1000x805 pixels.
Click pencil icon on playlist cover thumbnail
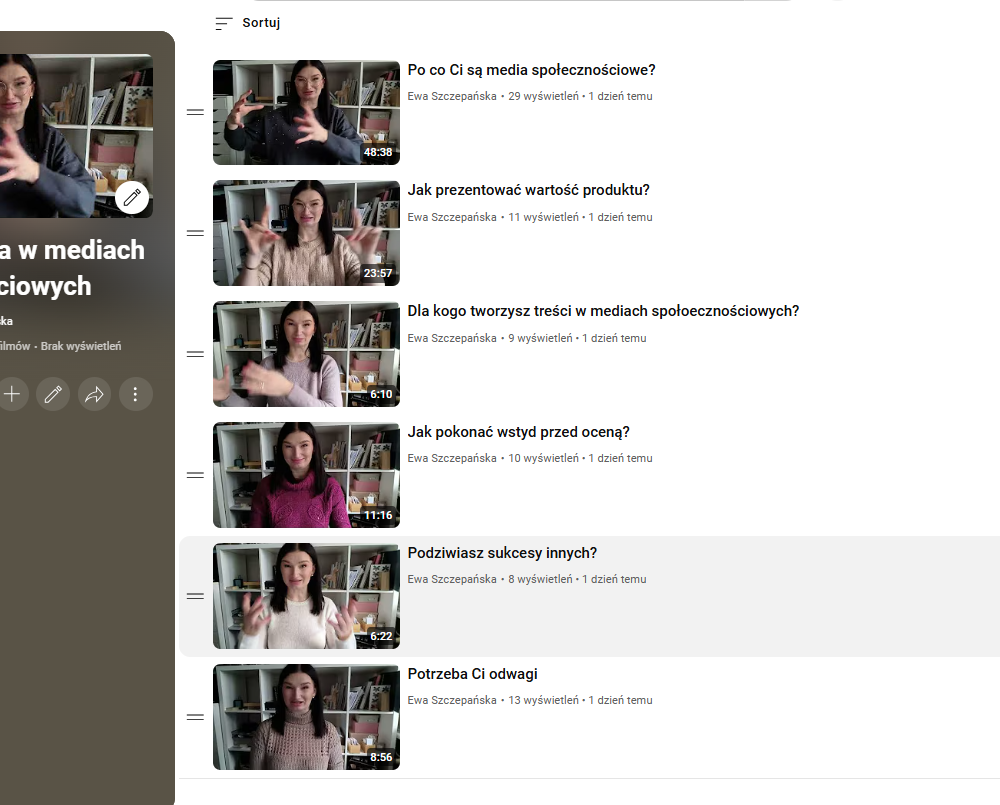pos(132,198)
